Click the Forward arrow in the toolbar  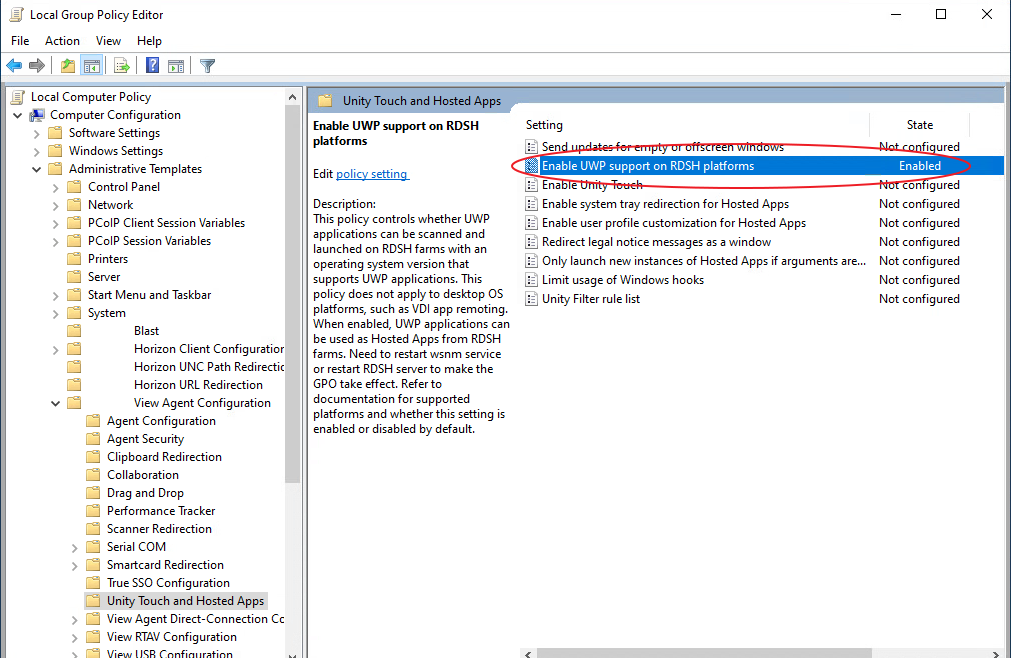click(37, 66)
